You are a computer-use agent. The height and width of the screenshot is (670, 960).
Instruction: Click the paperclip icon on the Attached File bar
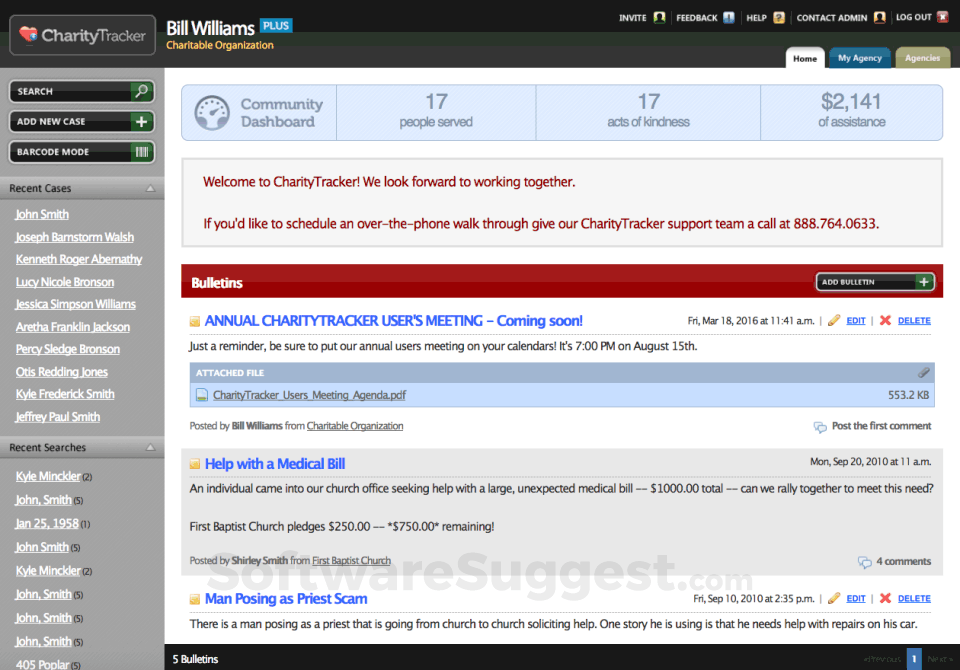click(x=922, y=371)
